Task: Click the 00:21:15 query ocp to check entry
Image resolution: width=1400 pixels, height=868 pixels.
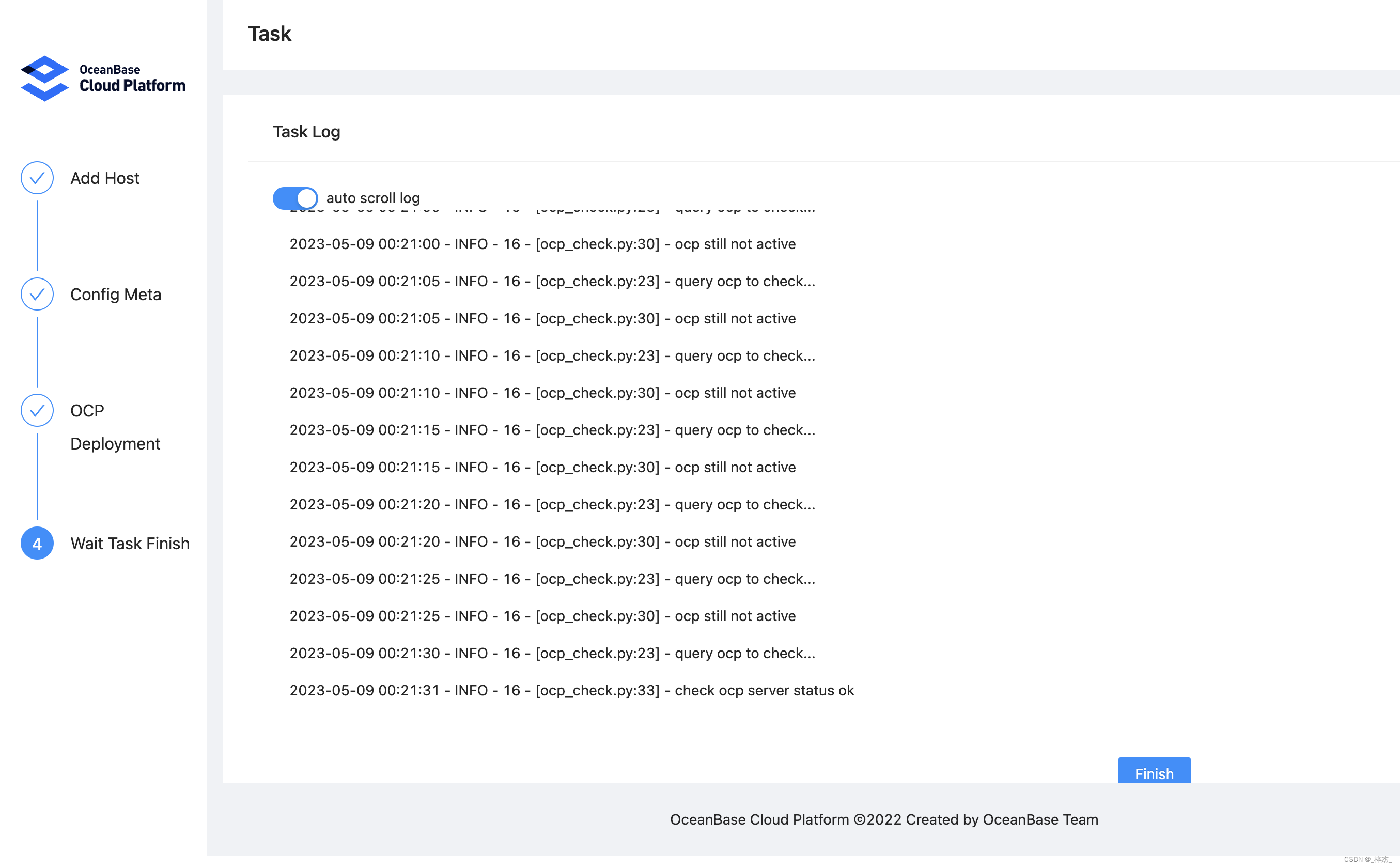Action: pos(552,430)
